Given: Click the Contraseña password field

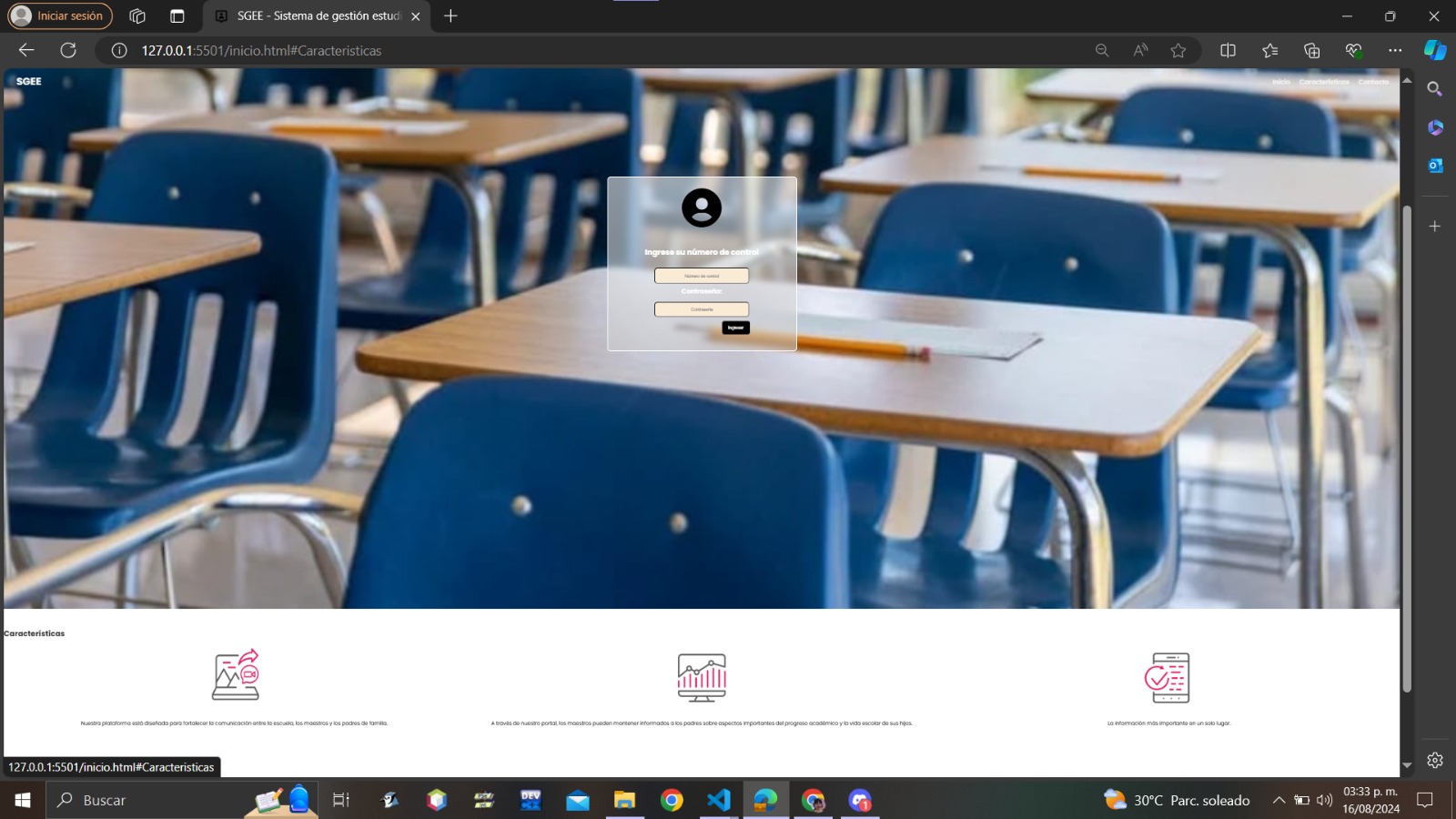Looking at the screenshot, I should [x=702, y=309].
